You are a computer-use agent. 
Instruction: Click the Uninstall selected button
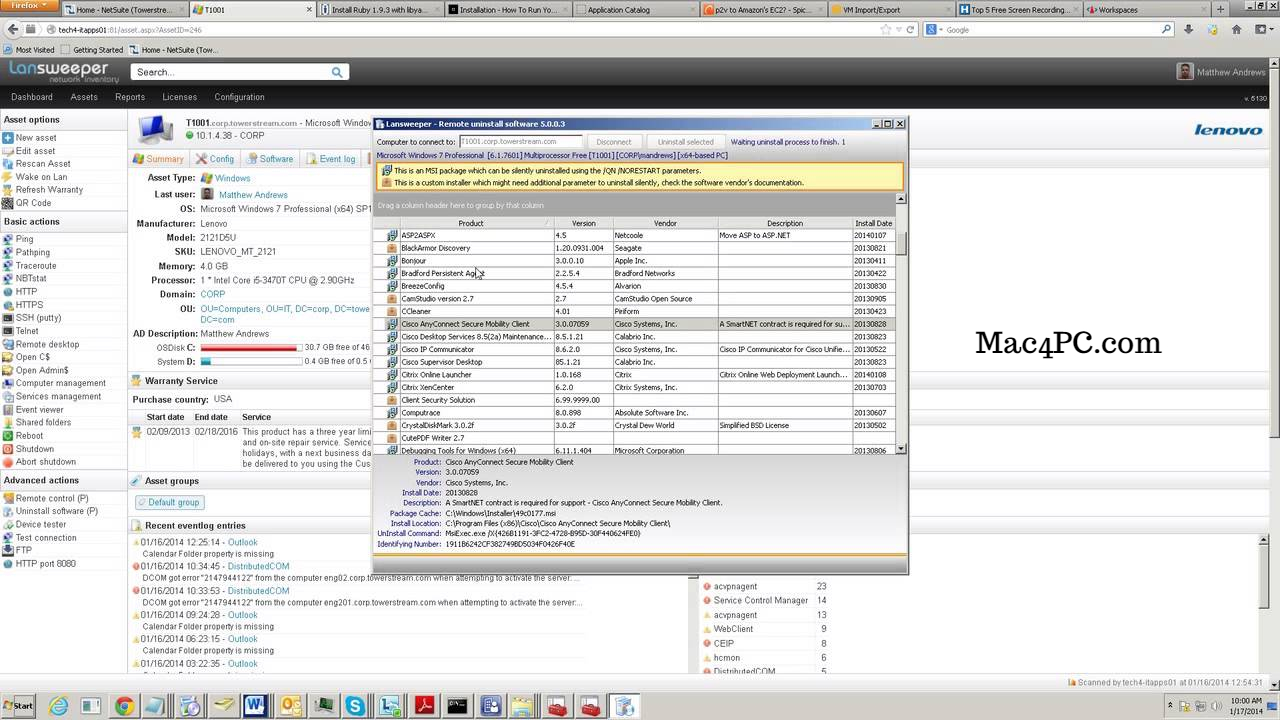[x=686, y=142]
